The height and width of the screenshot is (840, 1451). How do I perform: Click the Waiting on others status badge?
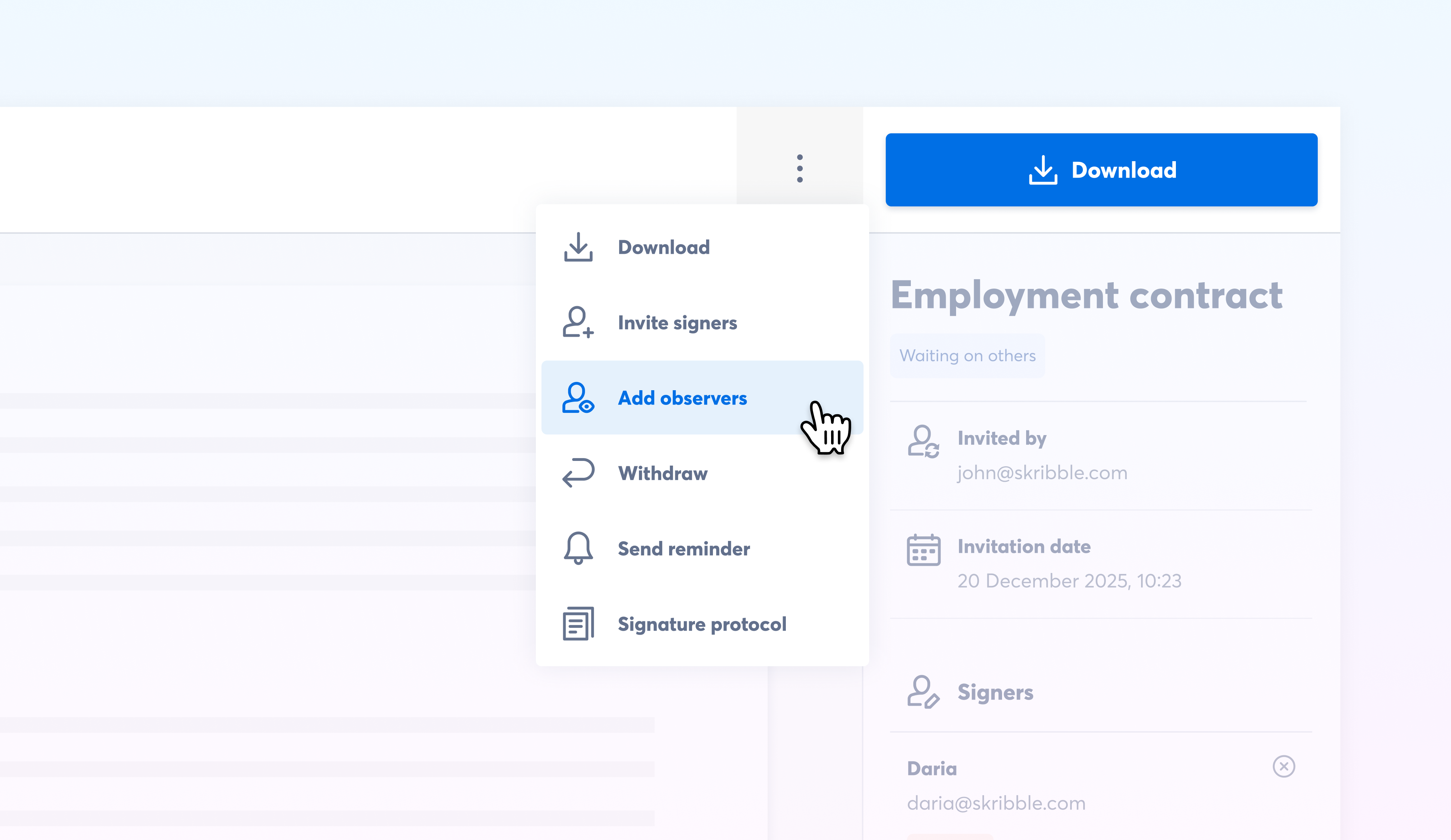click(967, 355)
